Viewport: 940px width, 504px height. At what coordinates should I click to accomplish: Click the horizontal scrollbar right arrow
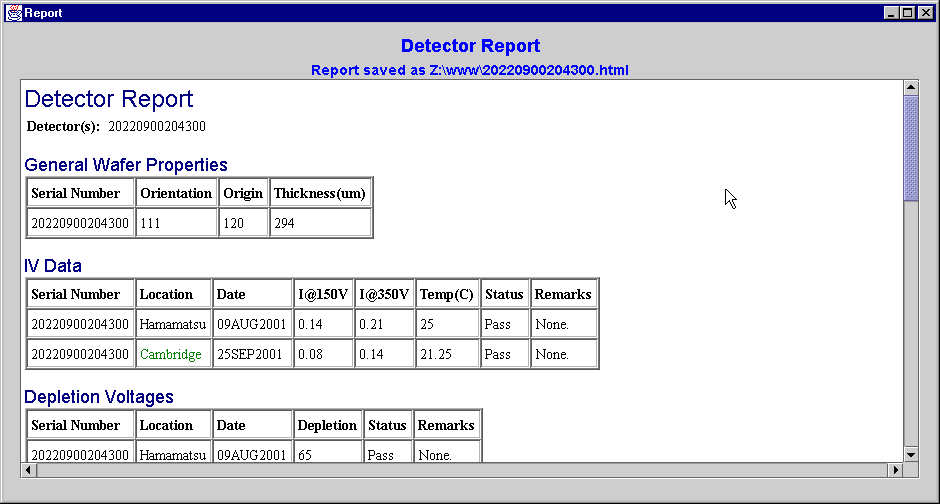895,470
